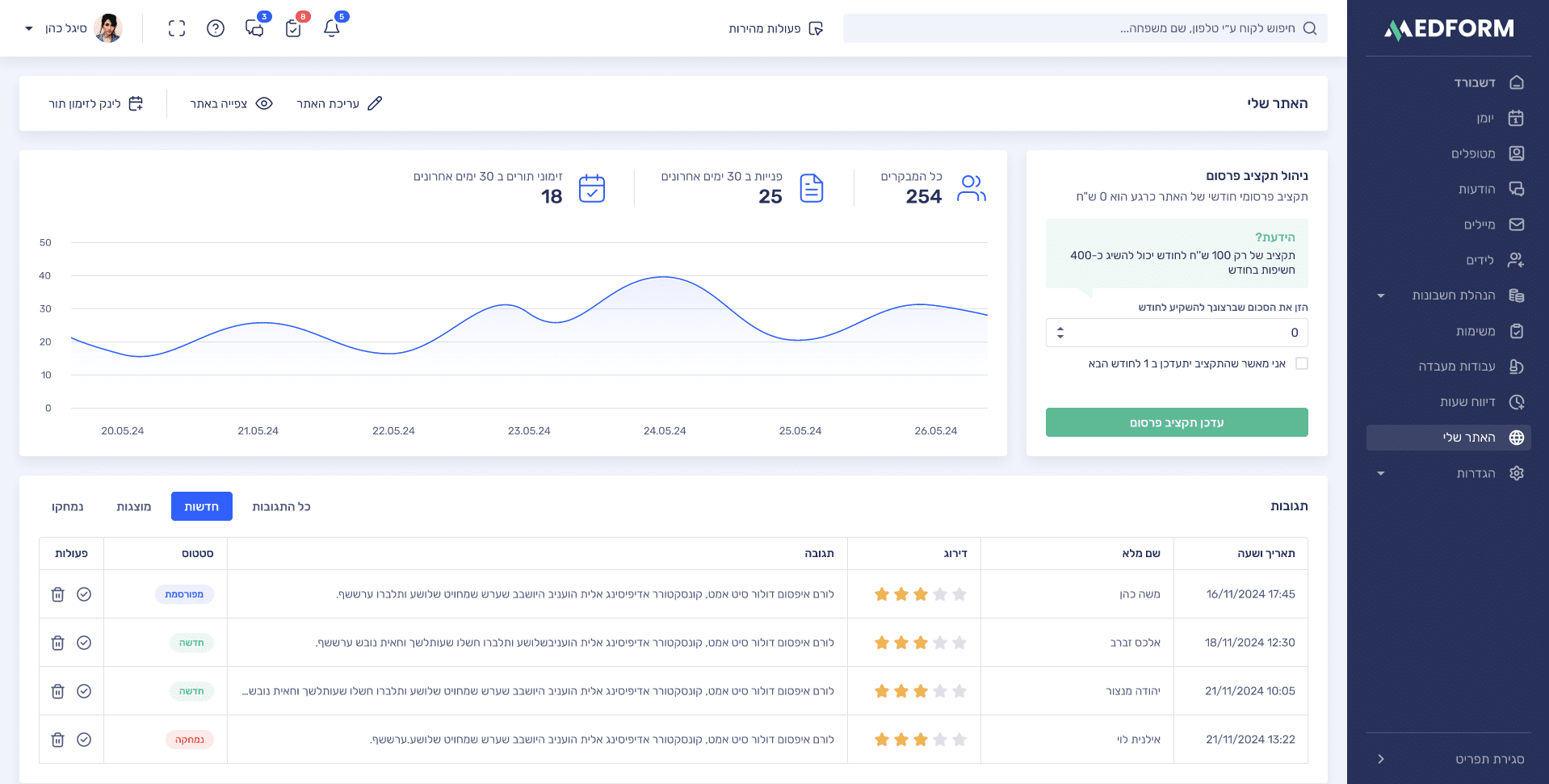Image resolution: width=1549 pixels, height=784 pixels.
Task: Click the עדכן תקציב פרסום button
Action: pos(1177,422)
